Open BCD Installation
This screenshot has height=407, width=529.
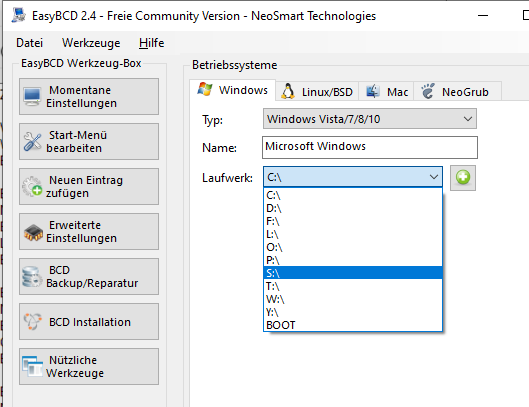pos(89,321)
